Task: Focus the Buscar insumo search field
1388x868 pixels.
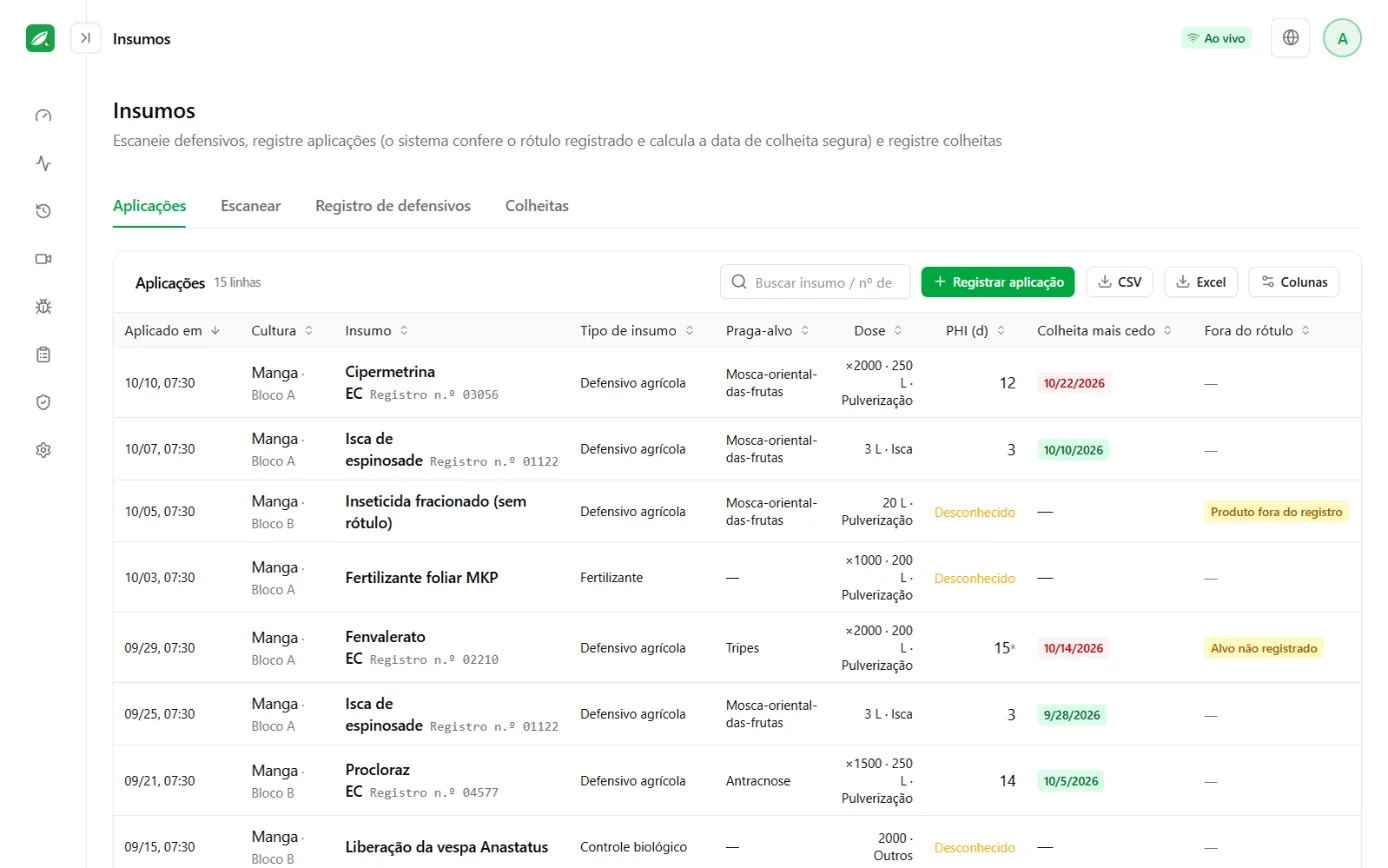Action: [815, 282]
